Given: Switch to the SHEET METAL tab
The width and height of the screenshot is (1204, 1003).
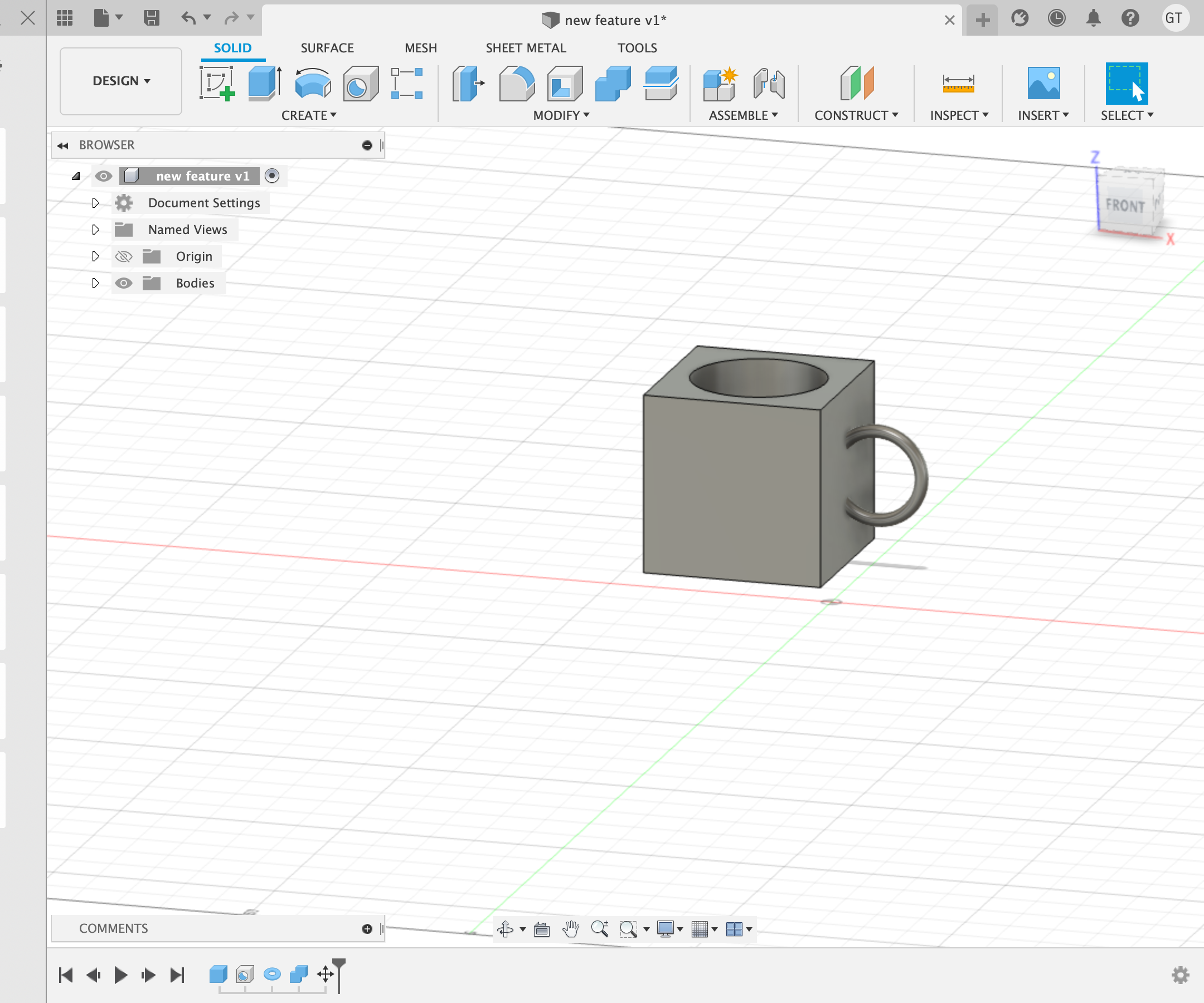Looking at the screenshot, I should (x=526, y=48).
